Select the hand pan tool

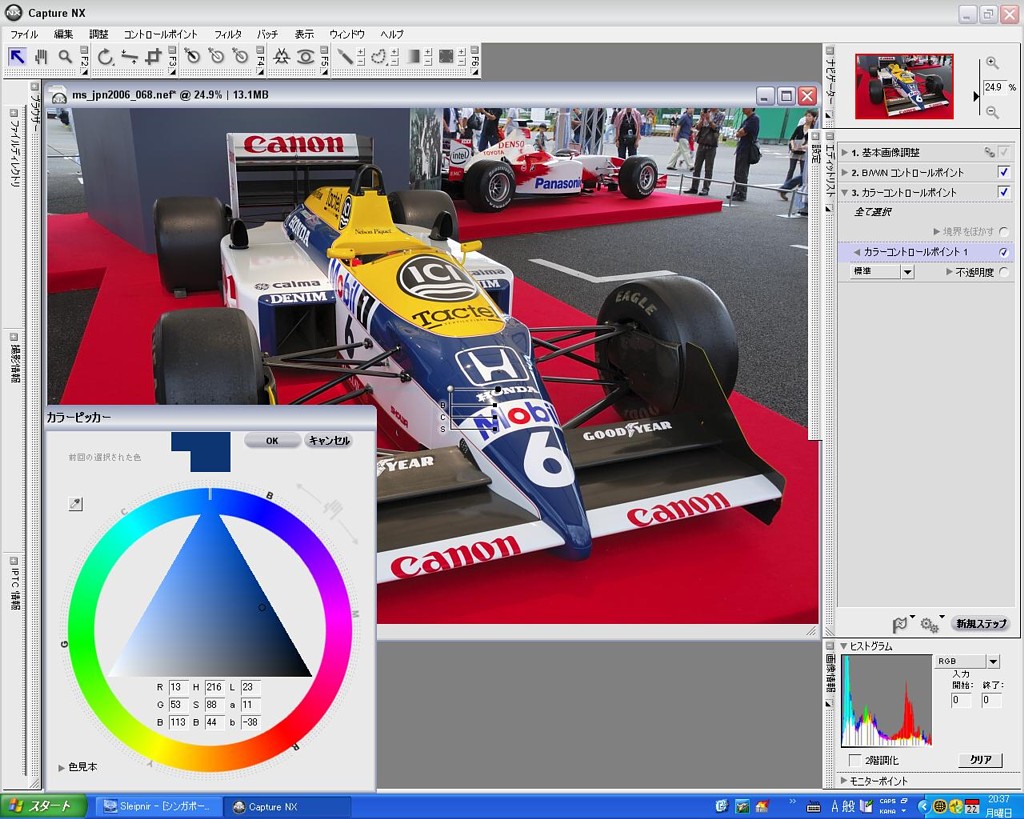(x=41, y=57)
